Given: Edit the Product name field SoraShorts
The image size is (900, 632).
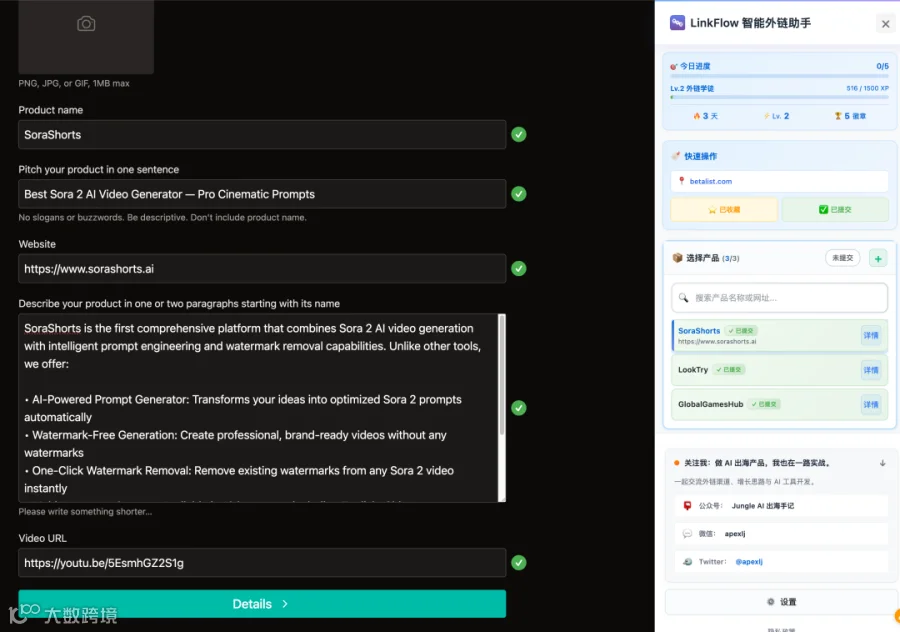Looking at the screenshot, I should 262,134.
